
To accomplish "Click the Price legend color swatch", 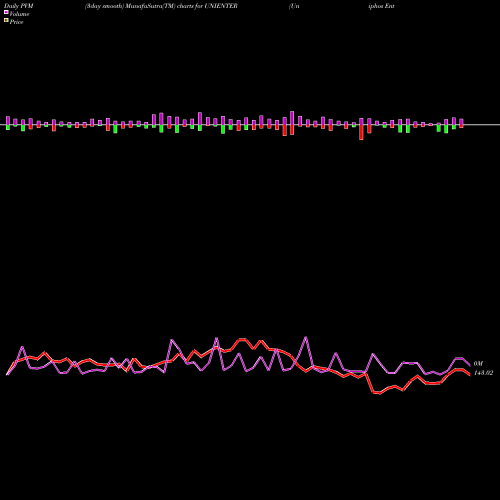I will [6, 21].
